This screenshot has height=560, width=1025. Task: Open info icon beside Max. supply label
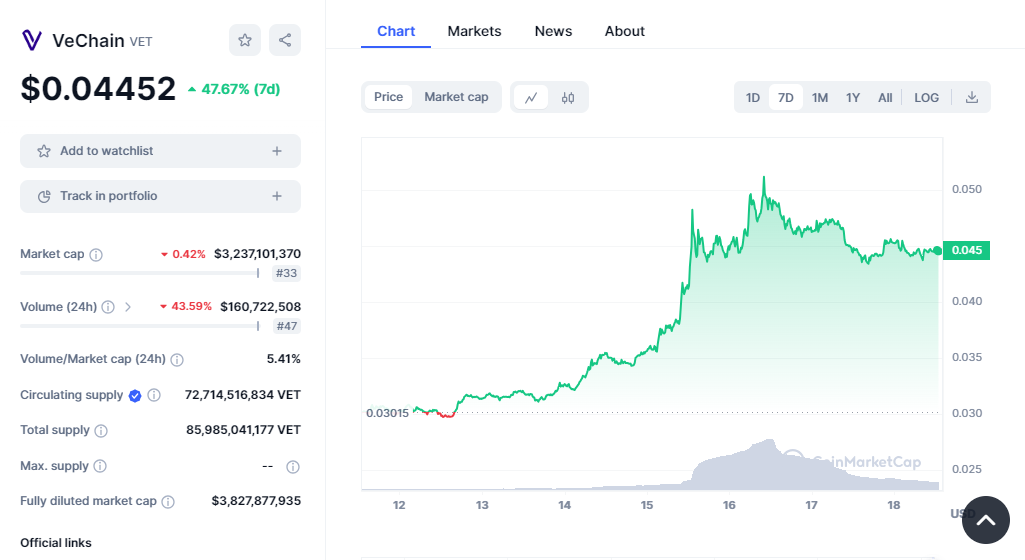click(x=100, y=466)
